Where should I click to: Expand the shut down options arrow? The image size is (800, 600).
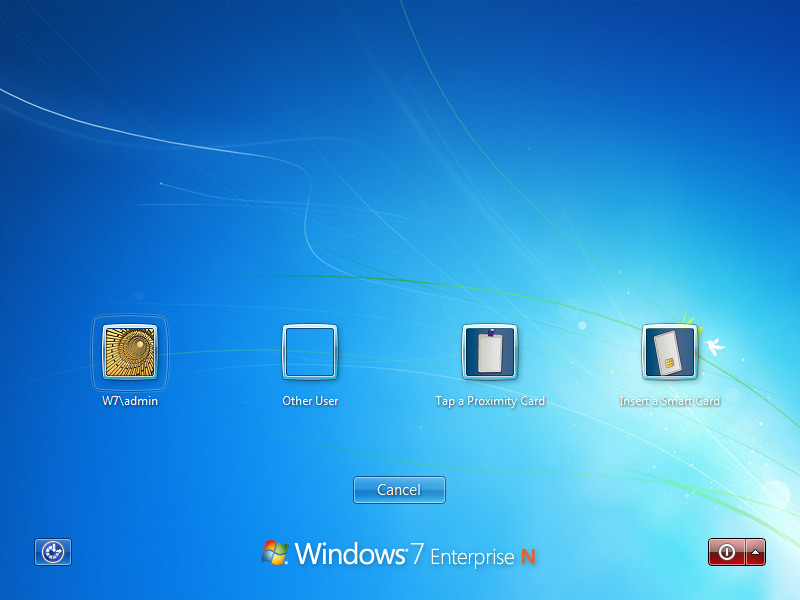pyautogui.click(x=756, y=552)
